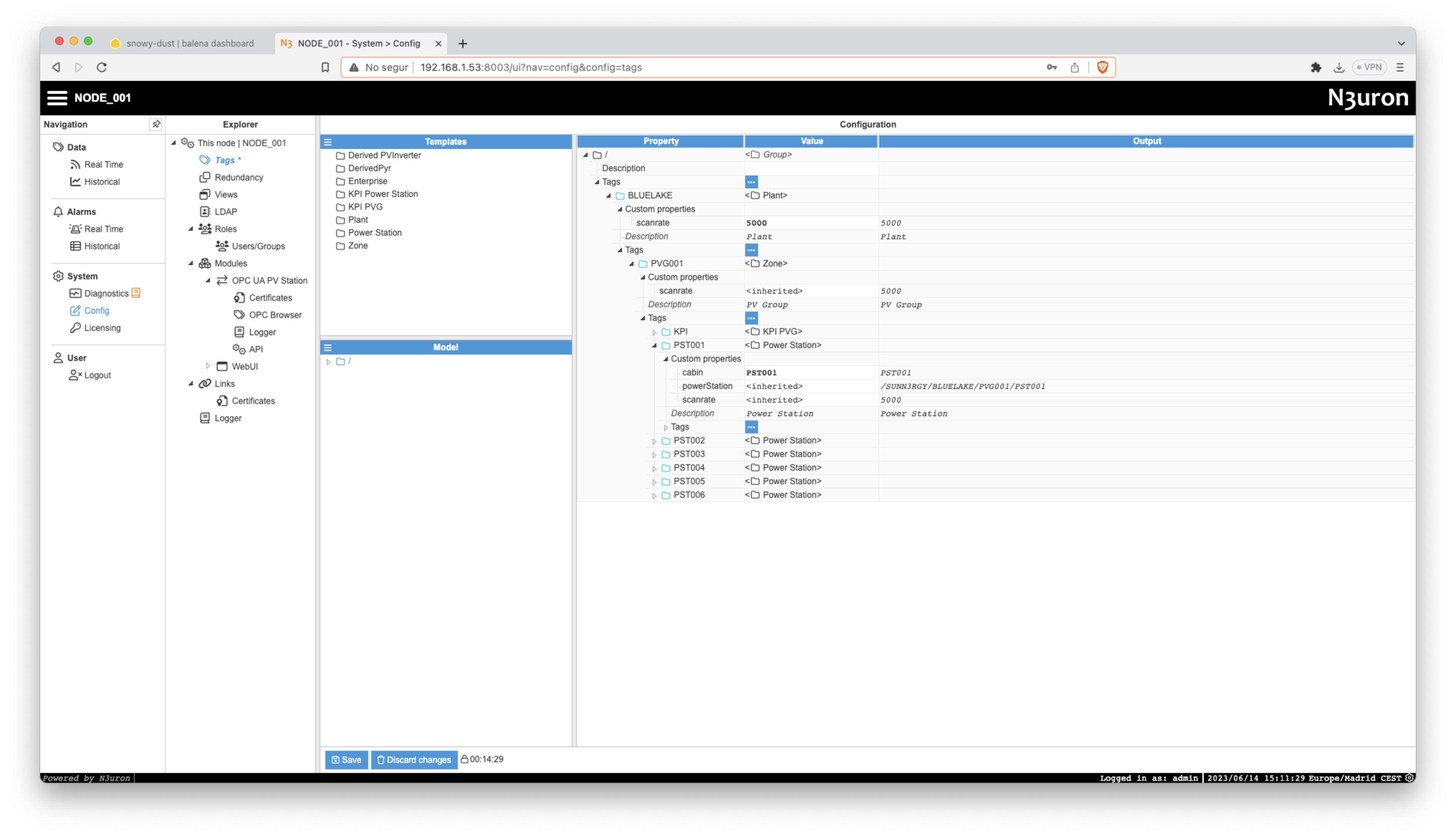Collapse the PVG001 zone node

coord(632,264)
